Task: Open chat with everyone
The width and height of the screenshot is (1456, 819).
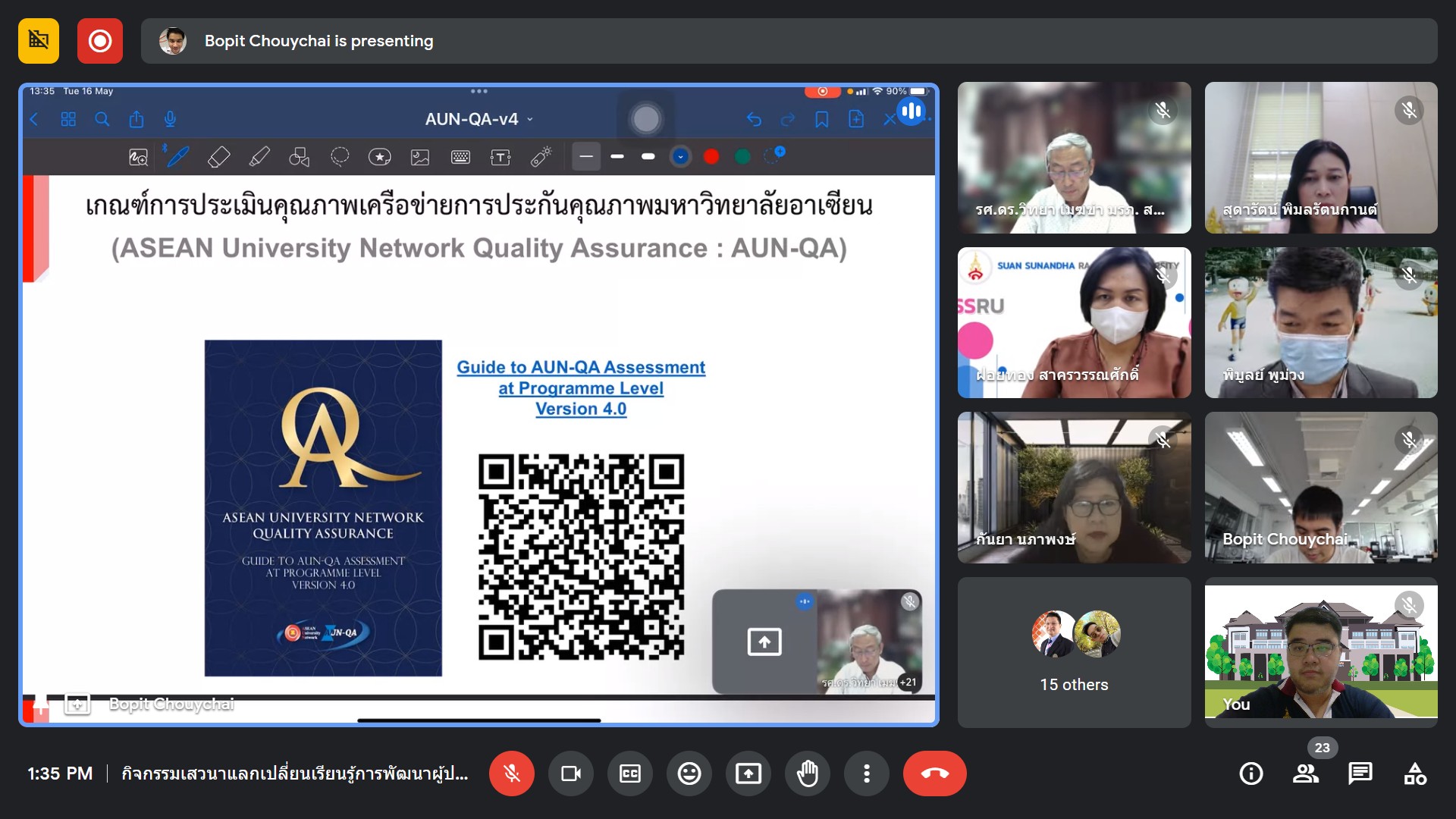Action: click(x=1360, y=773)
